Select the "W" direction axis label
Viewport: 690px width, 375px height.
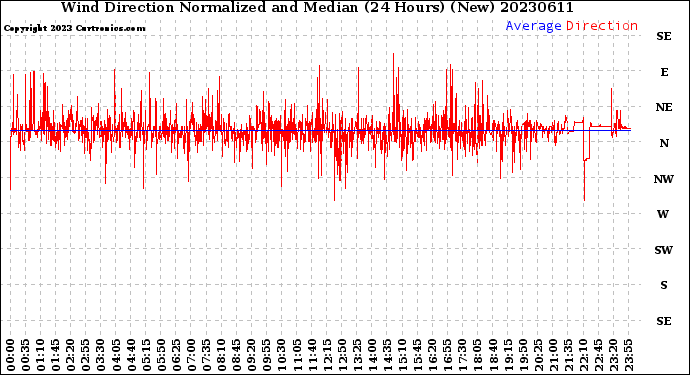(x=663, y=214)
